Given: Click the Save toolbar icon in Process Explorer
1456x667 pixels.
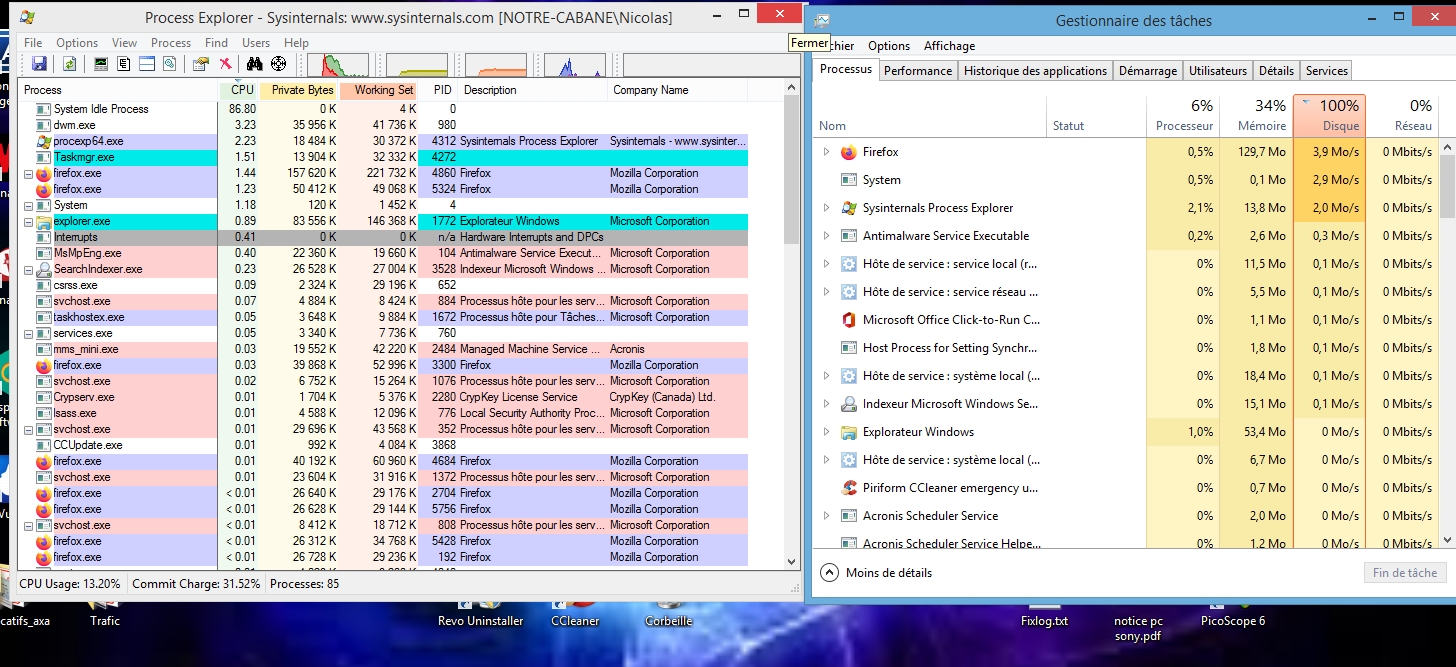Looking at the screenshot, I should pos(40,64).
